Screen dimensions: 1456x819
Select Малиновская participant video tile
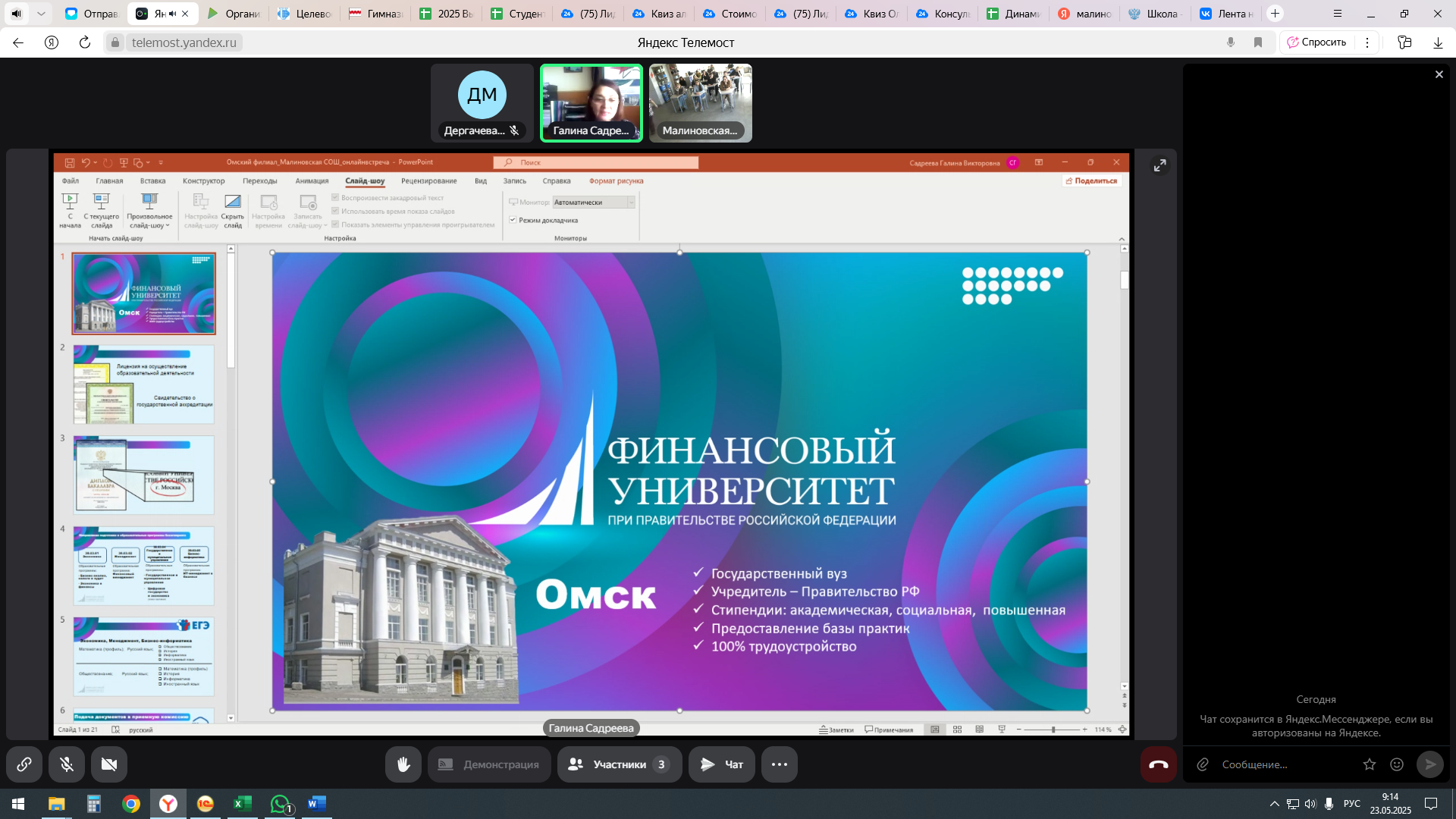[701, 103]
